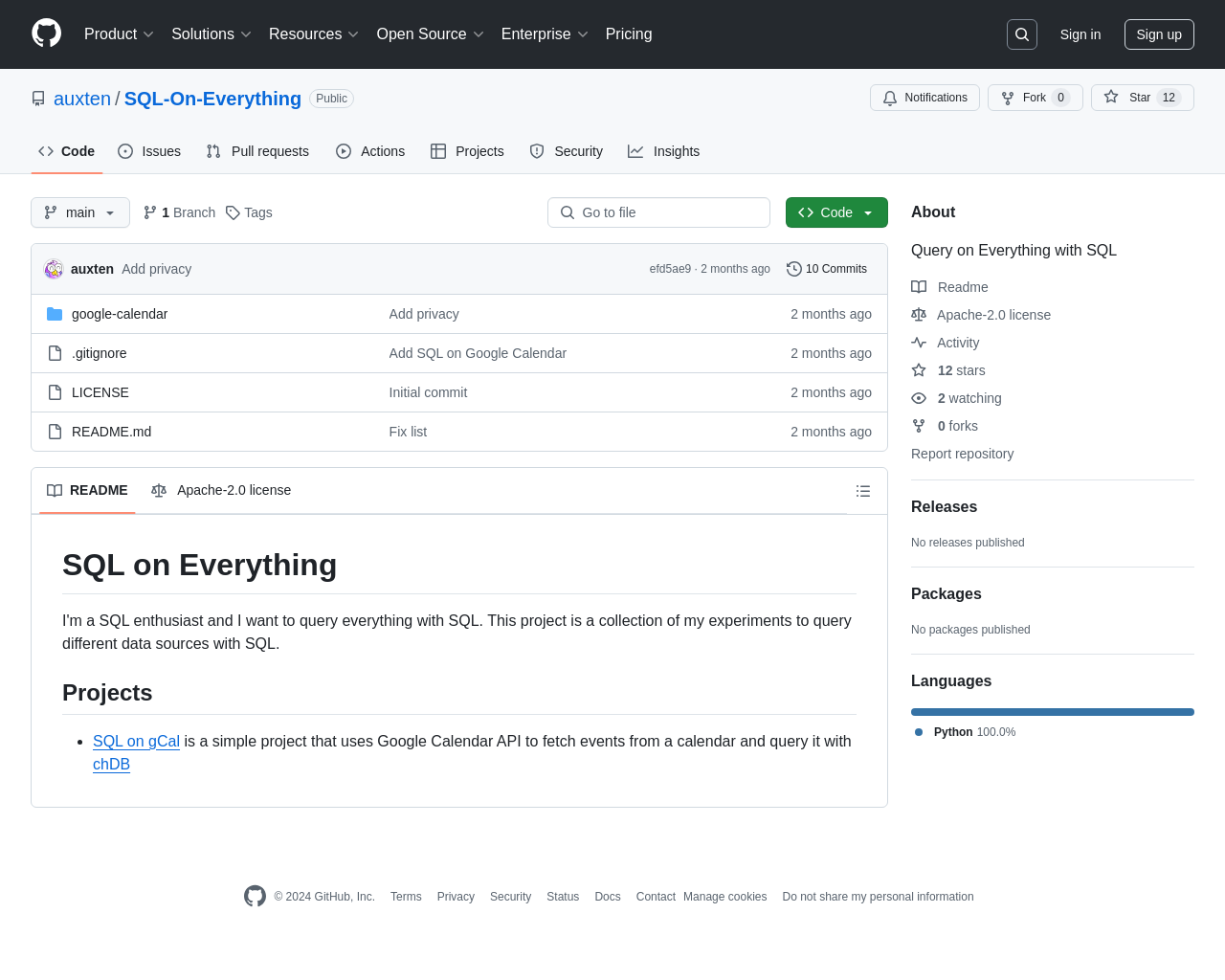Open the google-calendar folder
1225x980 pixels.
coord(120,314)
